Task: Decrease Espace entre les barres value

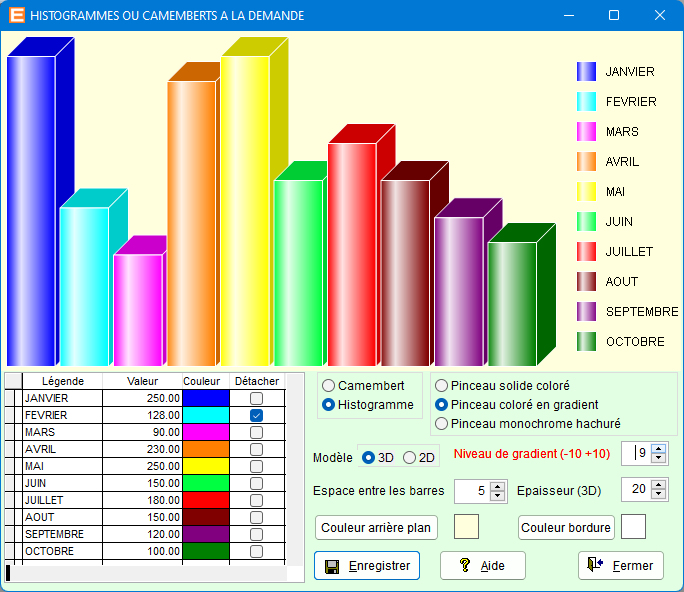Action: click(497, 496)
